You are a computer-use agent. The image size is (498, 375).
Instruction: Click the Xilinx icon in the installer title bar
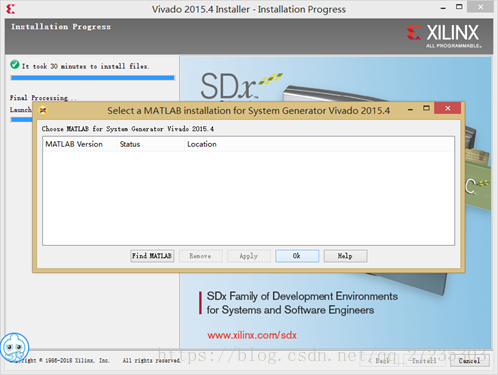click(x=11, y=9)
